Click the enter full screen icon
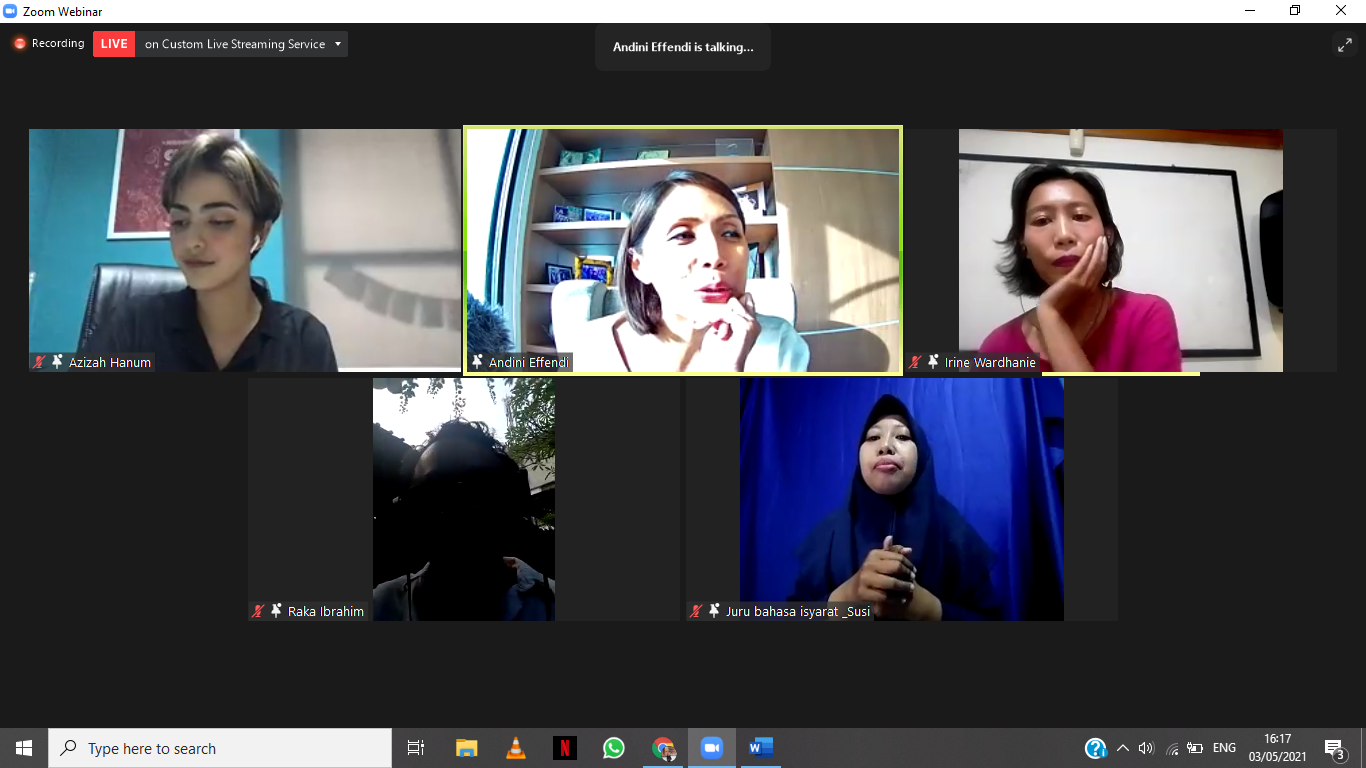This screenshot has width=1366, height=768. (x=1344, y=45)
